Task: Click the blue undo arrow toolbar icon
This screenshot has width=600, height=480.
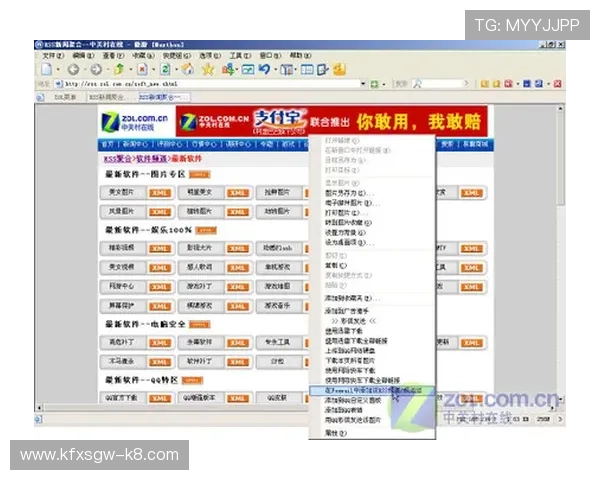Action: pyautogui.click(x=265, y=69)
